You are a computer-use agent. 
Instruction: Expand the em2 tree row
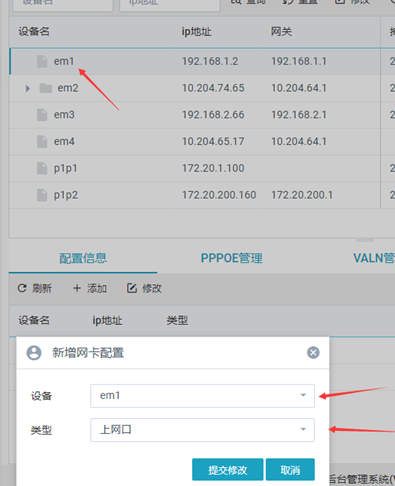(28, 88)
